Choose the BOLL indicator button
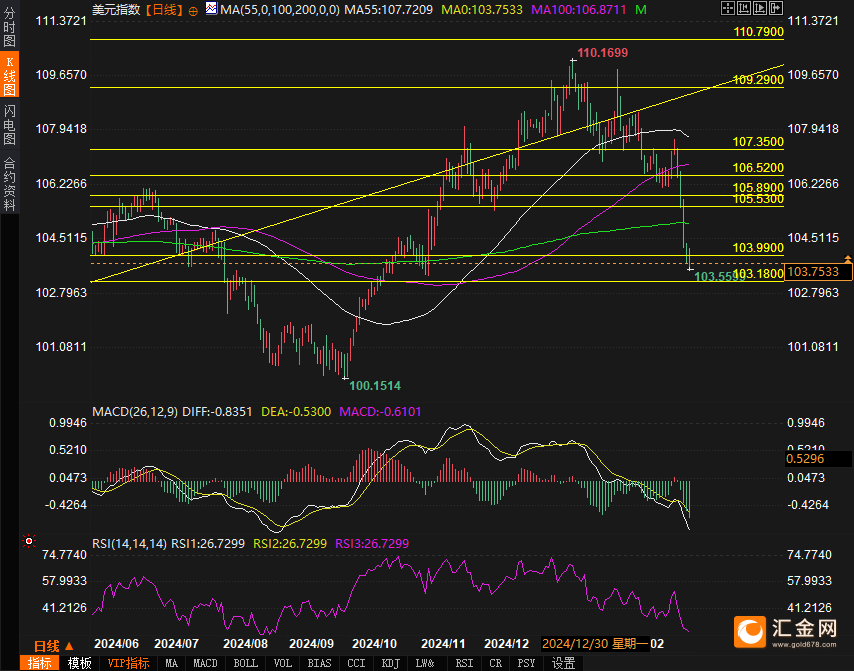The width and height of the screenshot is (854, 671). point(246,663)
